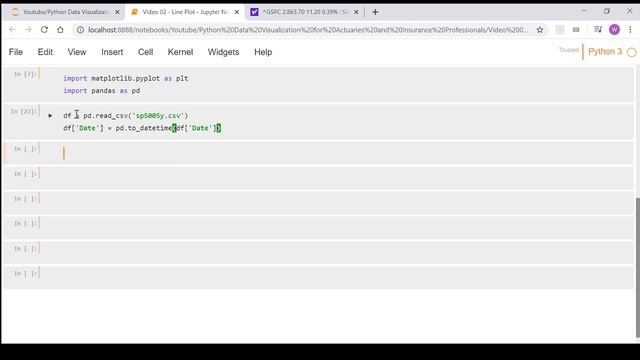640x360 pixels.
Task: Switch to the ^GSPC 2,863.70 tab
Action: pos(304,12)
